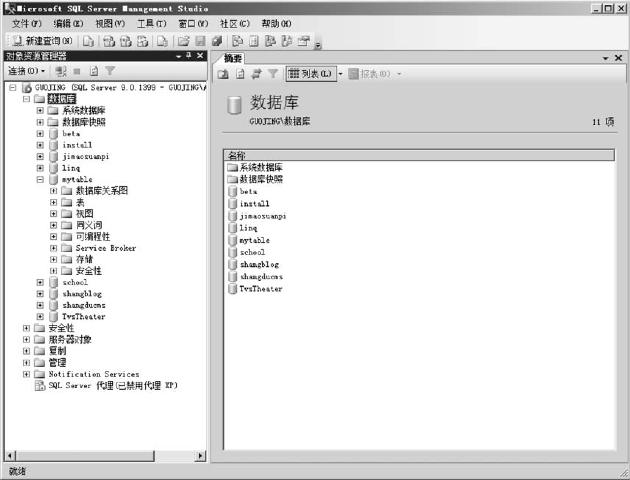Open the 连接(O) connect dropdown
Viewport: 630px width, 480px height.
(x=27, y=71)
